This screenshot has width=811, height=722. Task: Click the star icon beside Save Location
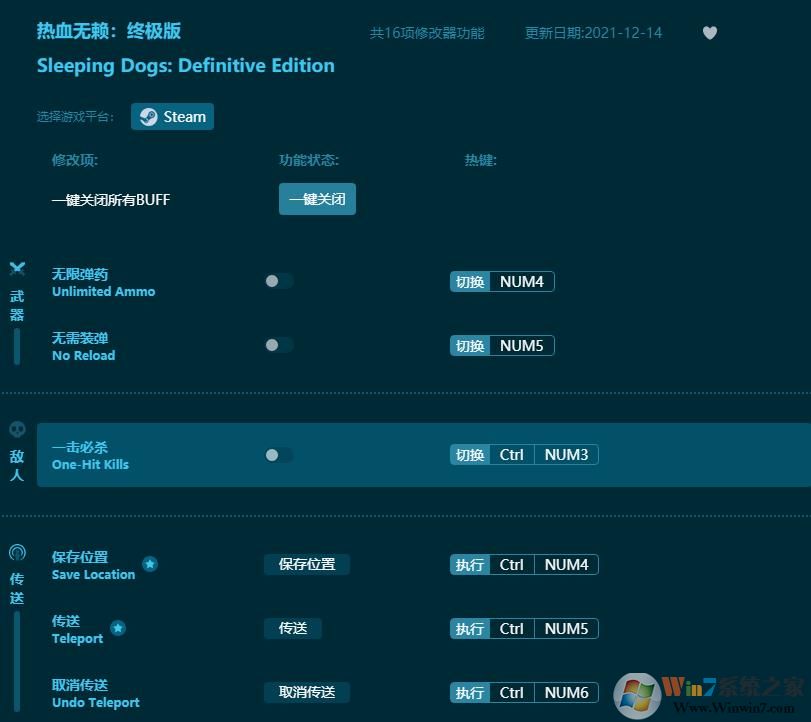[x=149, y=563]
